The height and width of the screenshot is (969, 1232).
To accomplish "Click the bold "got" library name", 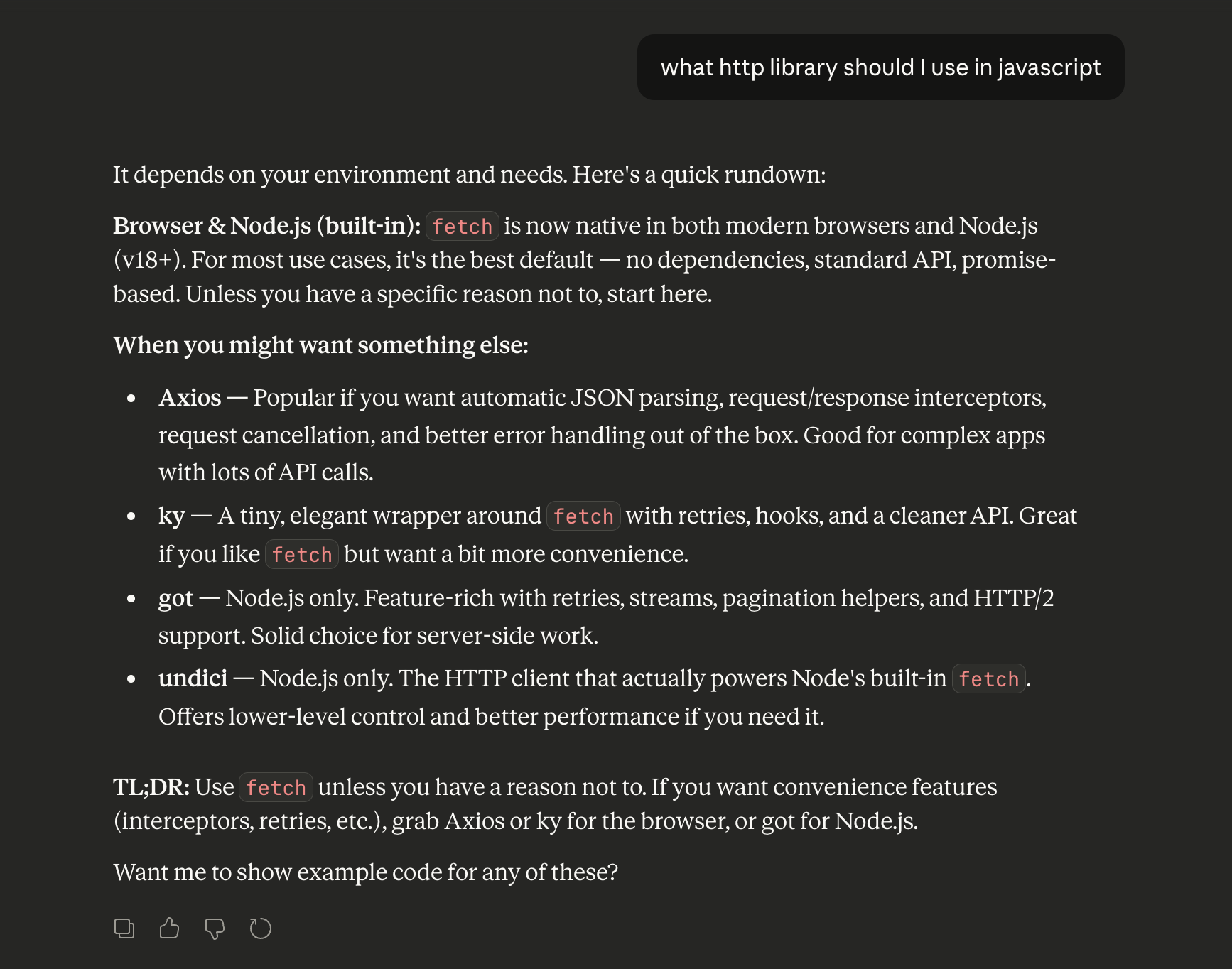I will 175,598.
